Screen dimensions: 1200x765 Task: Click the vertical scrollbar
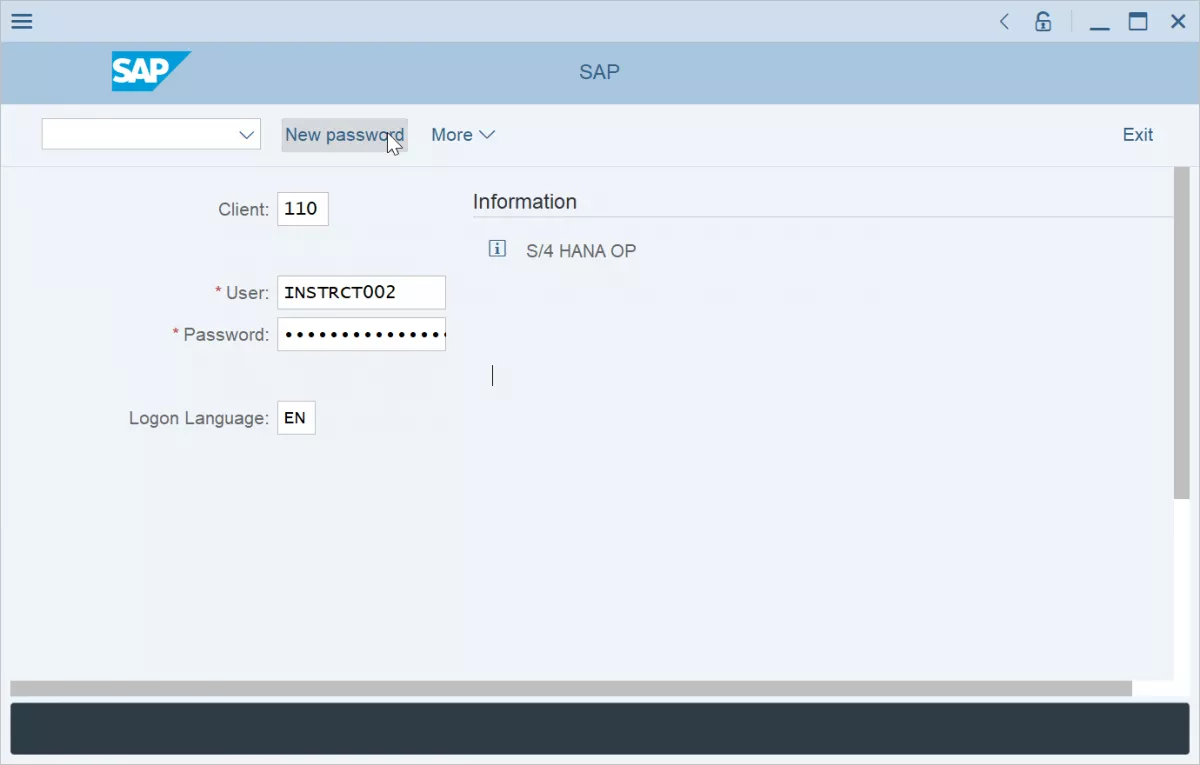coord(1181,332)
